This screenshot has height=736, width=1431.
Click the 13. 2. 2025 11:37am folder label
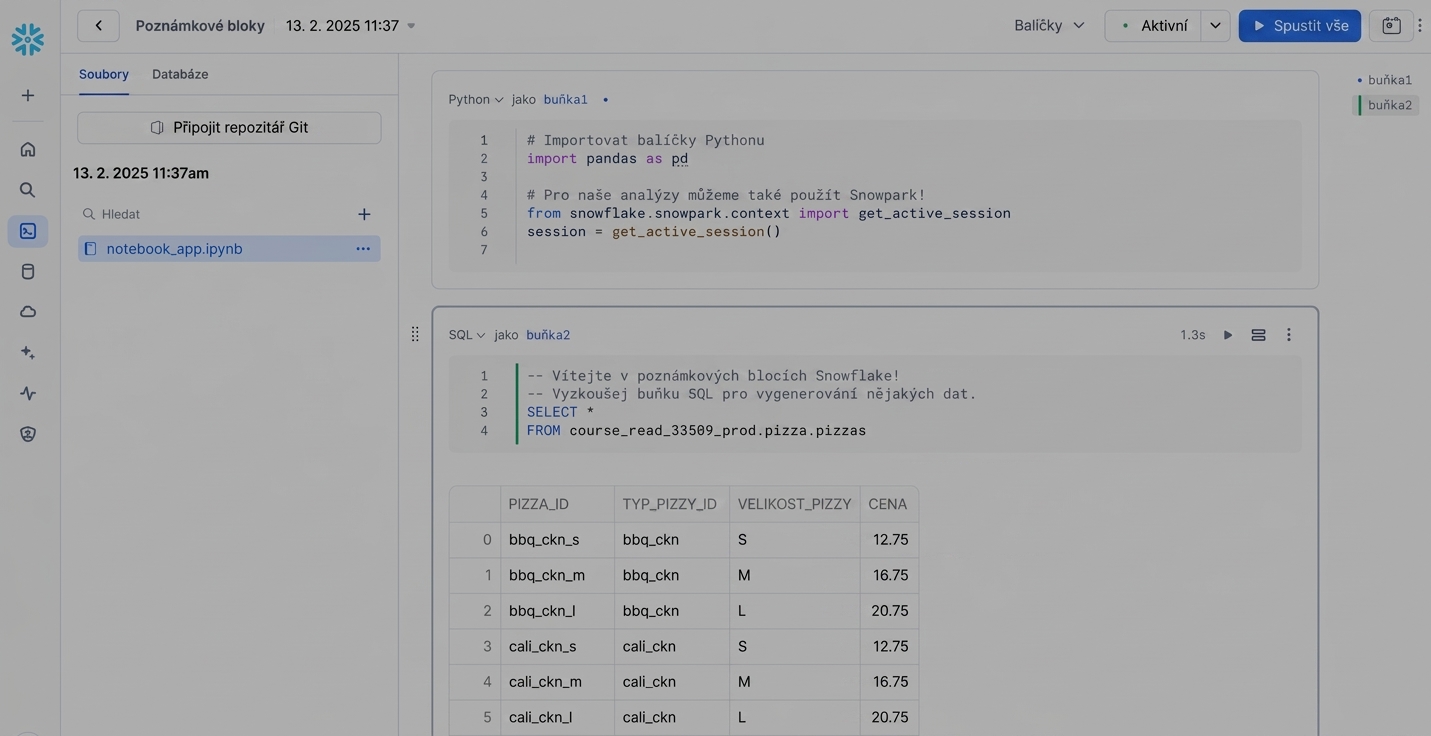coord(141,173)
